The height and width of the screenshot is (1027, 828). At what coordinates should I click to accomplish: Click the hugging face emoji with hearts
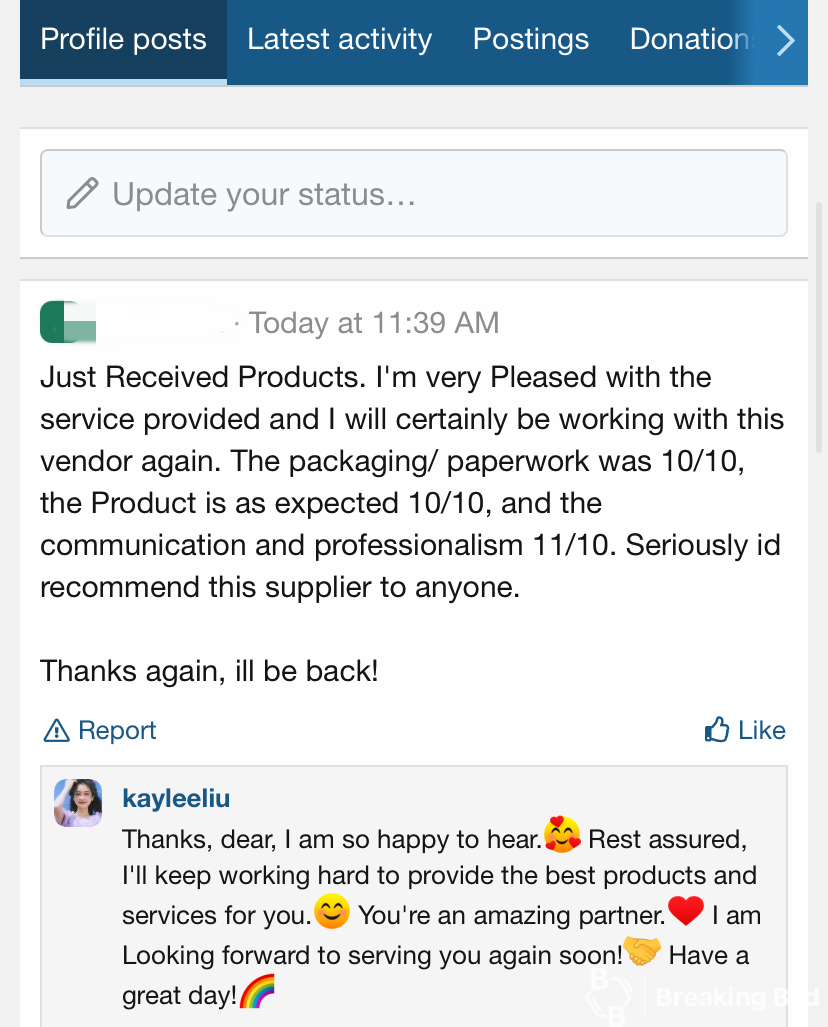[x=563, y=834]
